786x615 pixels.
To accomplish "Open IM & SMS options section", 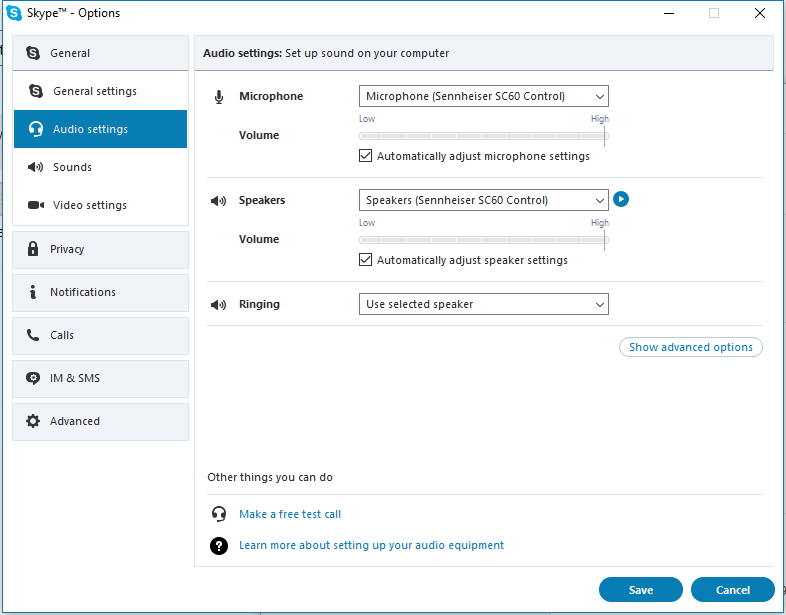I will click(x=100, y=379).
